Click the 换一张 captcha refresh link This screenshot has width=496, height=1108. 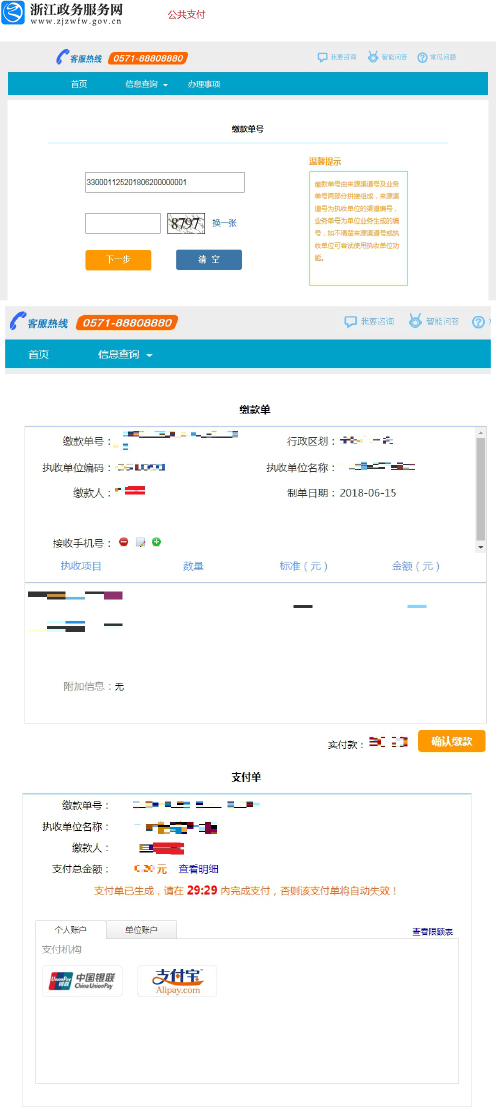tap(225, 223)
